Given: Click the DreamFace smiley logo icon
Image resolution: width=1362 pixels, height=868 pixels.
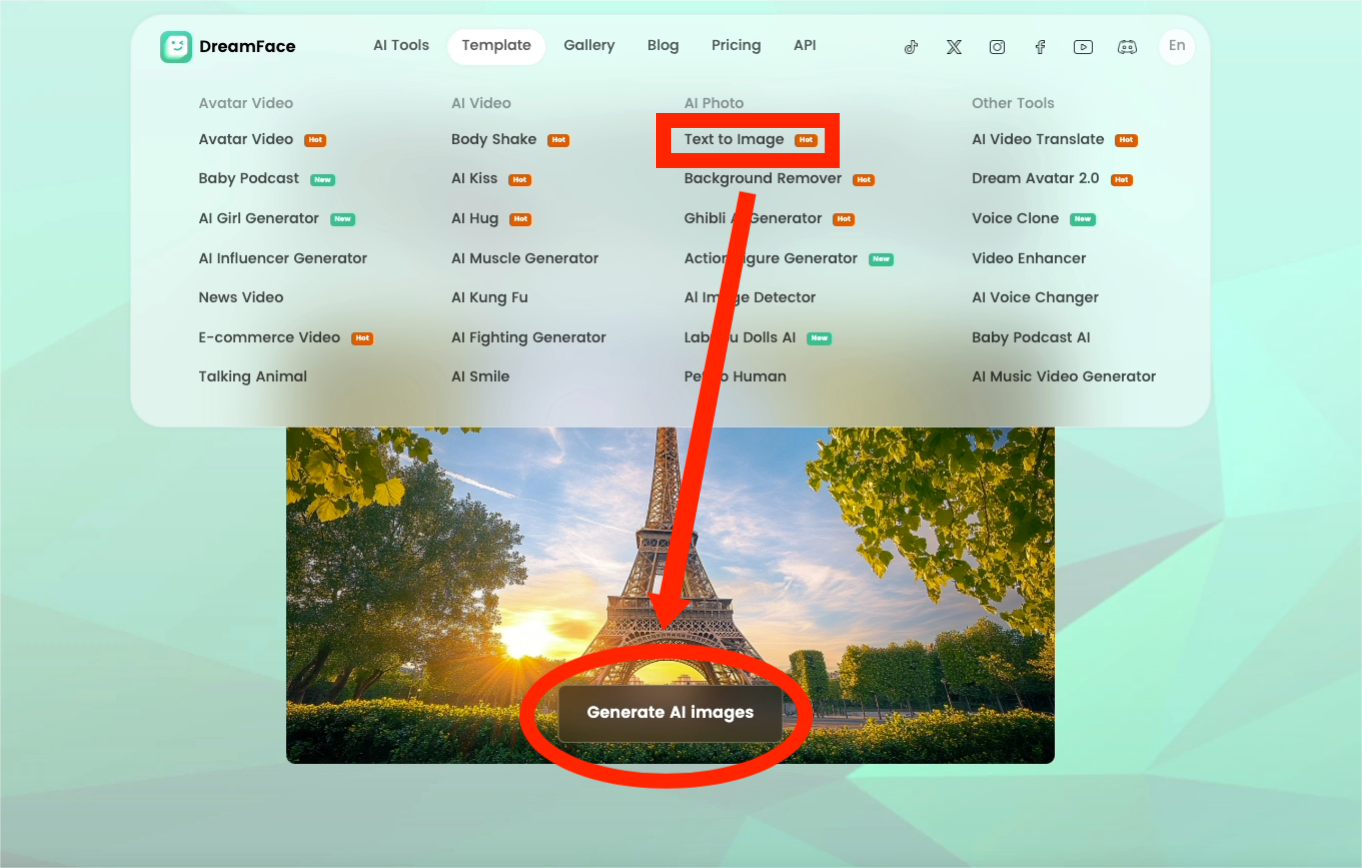Looking at the screenshot, I should tap(176, 47).
